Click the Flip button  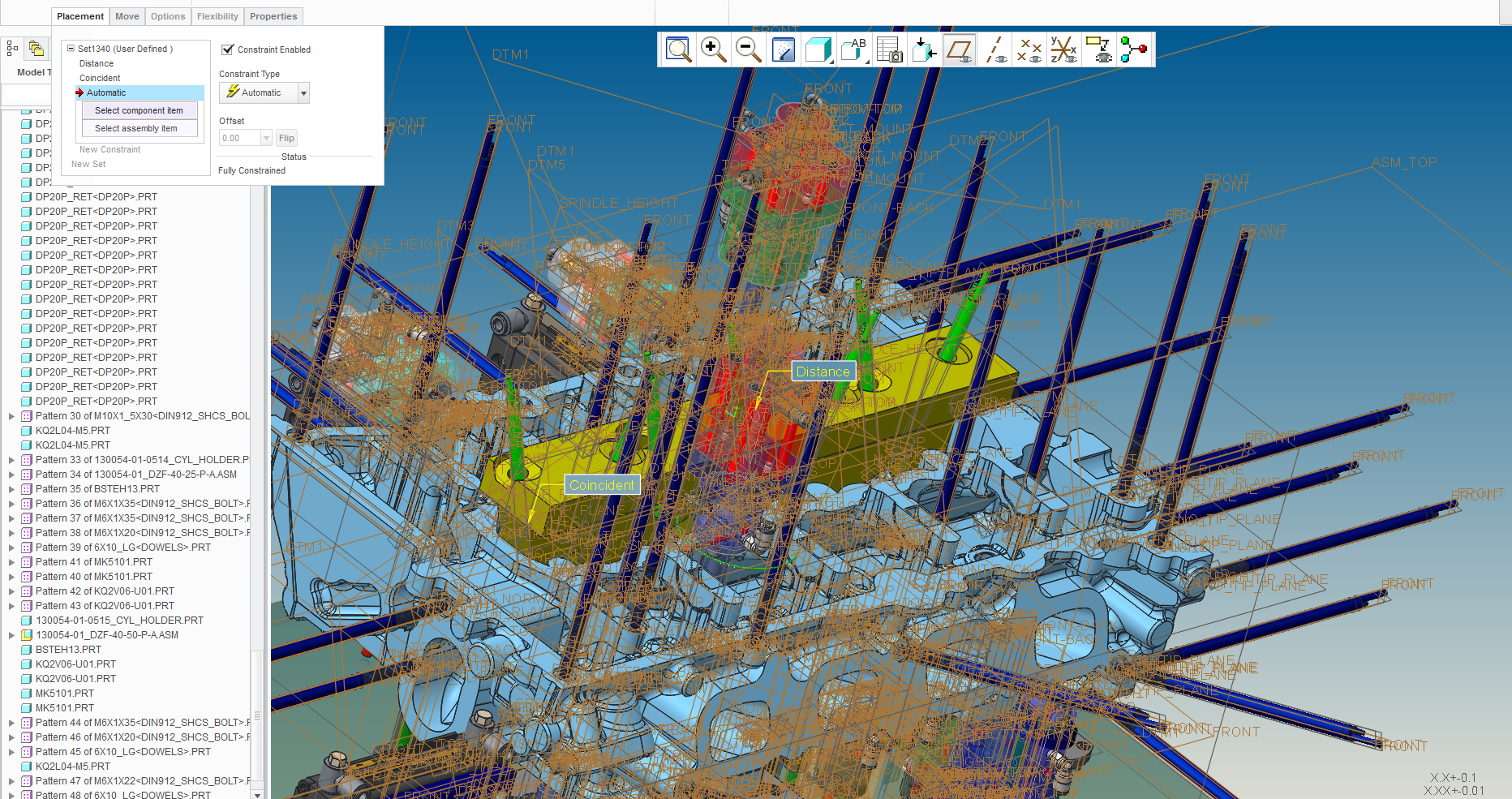click(286, 138)
